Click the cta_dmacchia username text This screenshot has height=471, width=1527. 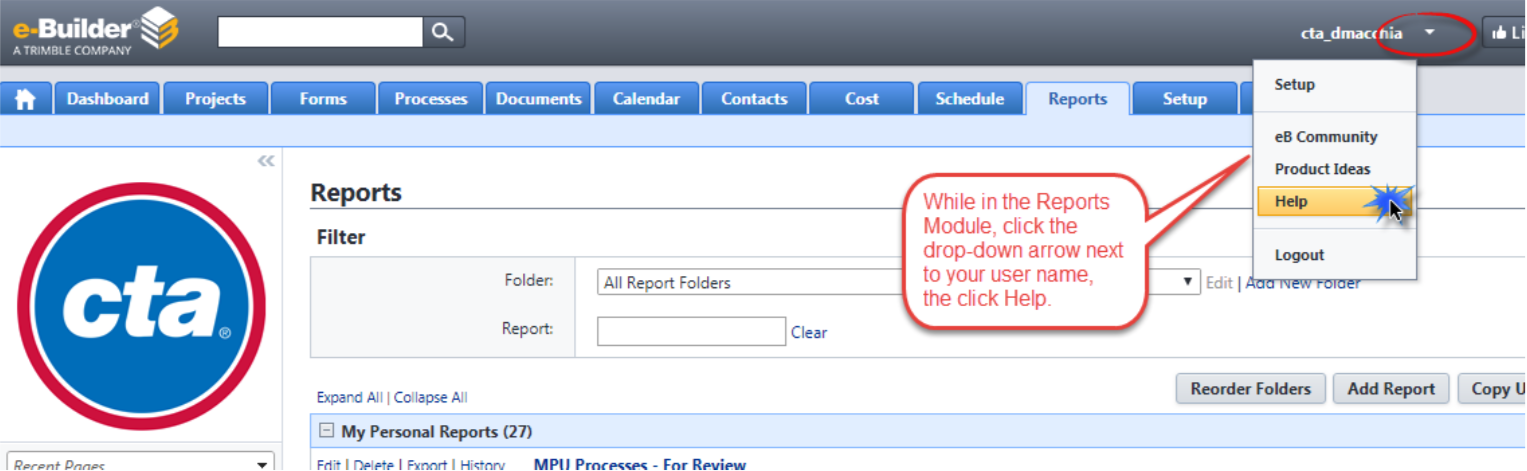[x=1351, y=33]
